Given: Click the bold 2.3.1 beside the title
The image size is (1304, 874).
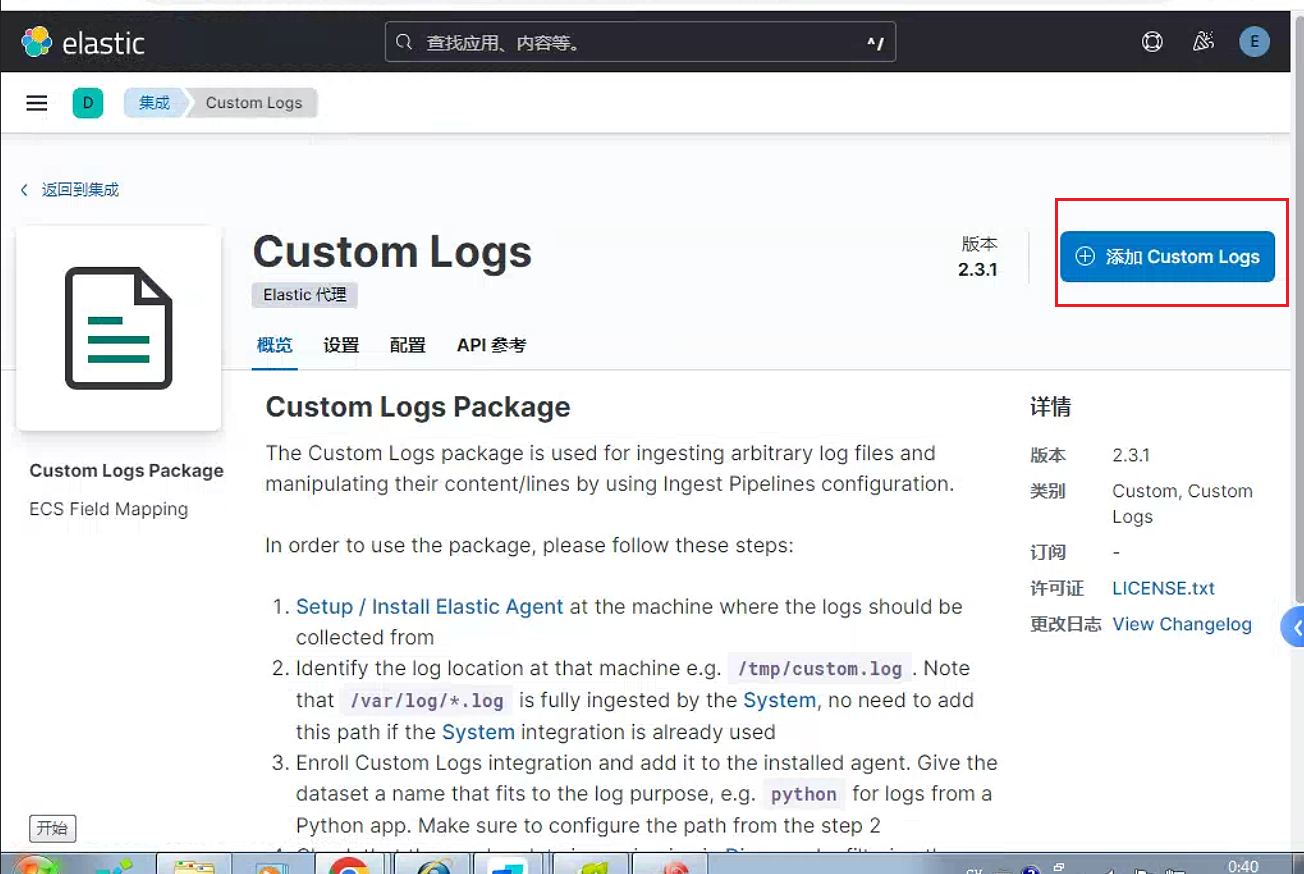Looking at the screenshot, I should click(x=977, y=269).
